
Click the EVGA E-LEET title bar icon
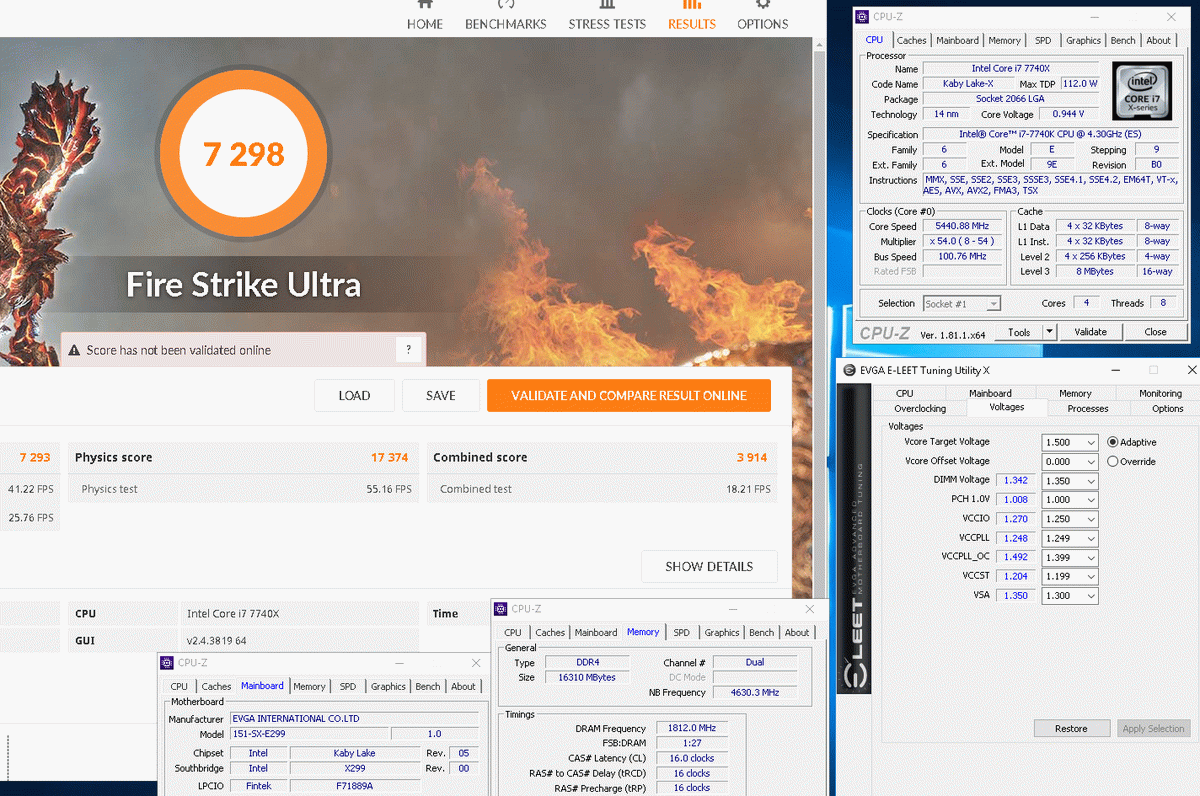(848, 370)
